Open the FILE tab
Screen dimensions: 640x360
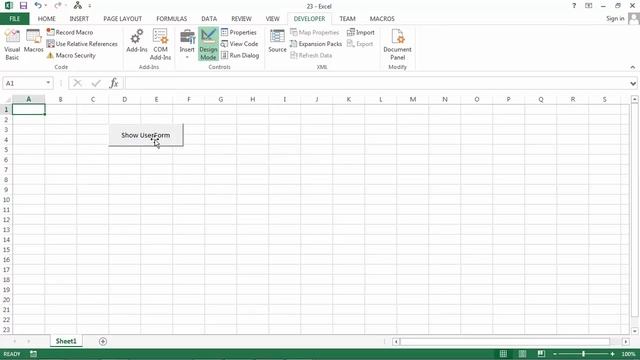[x=15, y=19]
